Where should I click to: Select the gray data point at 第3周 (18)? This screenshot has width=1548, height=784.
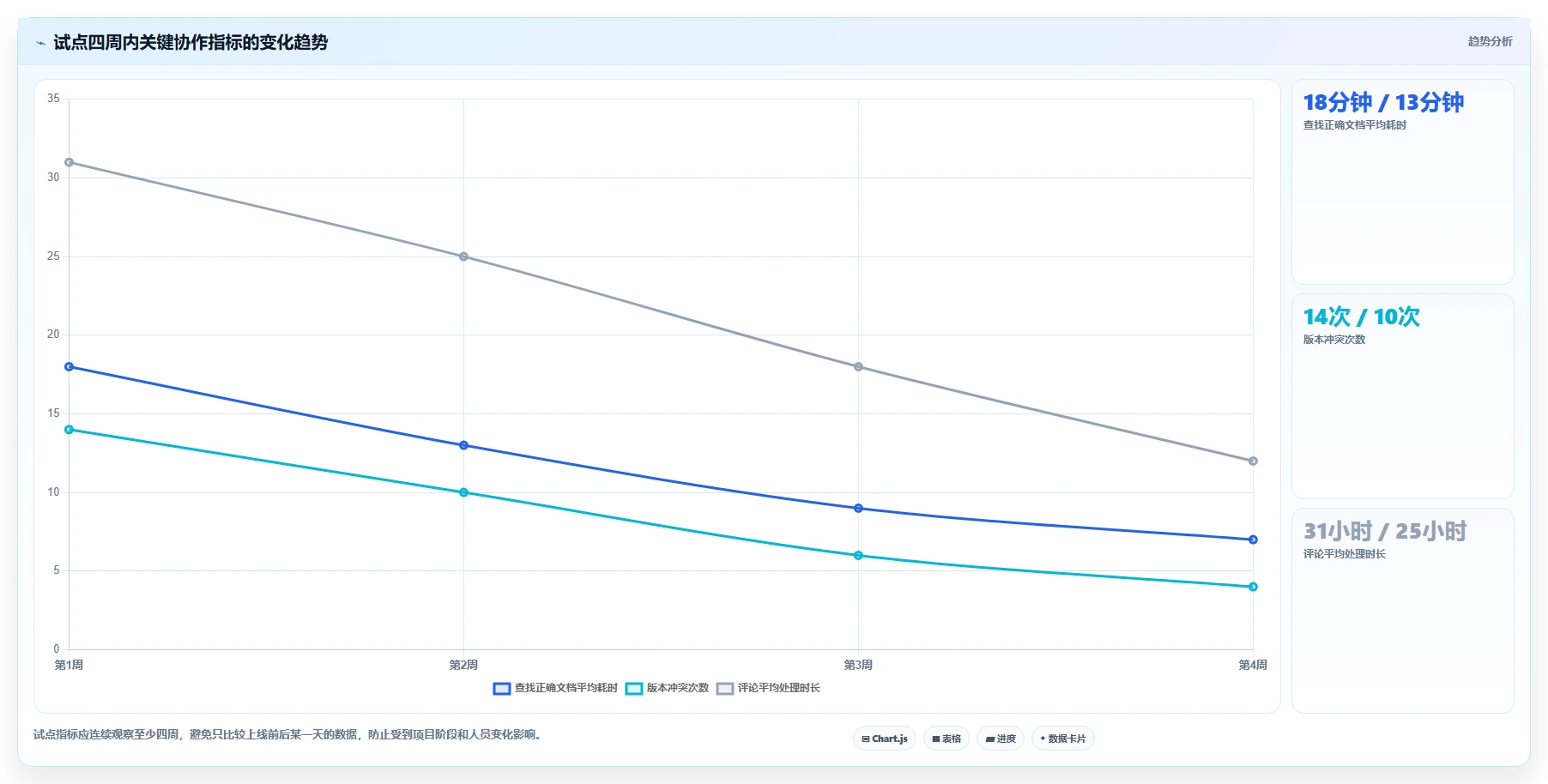coord(858,367)
